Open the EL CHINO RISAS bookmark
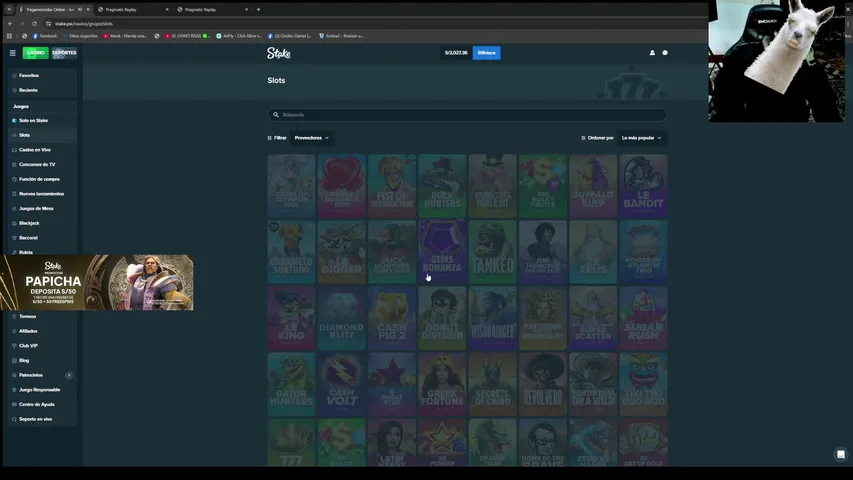This screenshot has height=480, width=853. point(187,36)
